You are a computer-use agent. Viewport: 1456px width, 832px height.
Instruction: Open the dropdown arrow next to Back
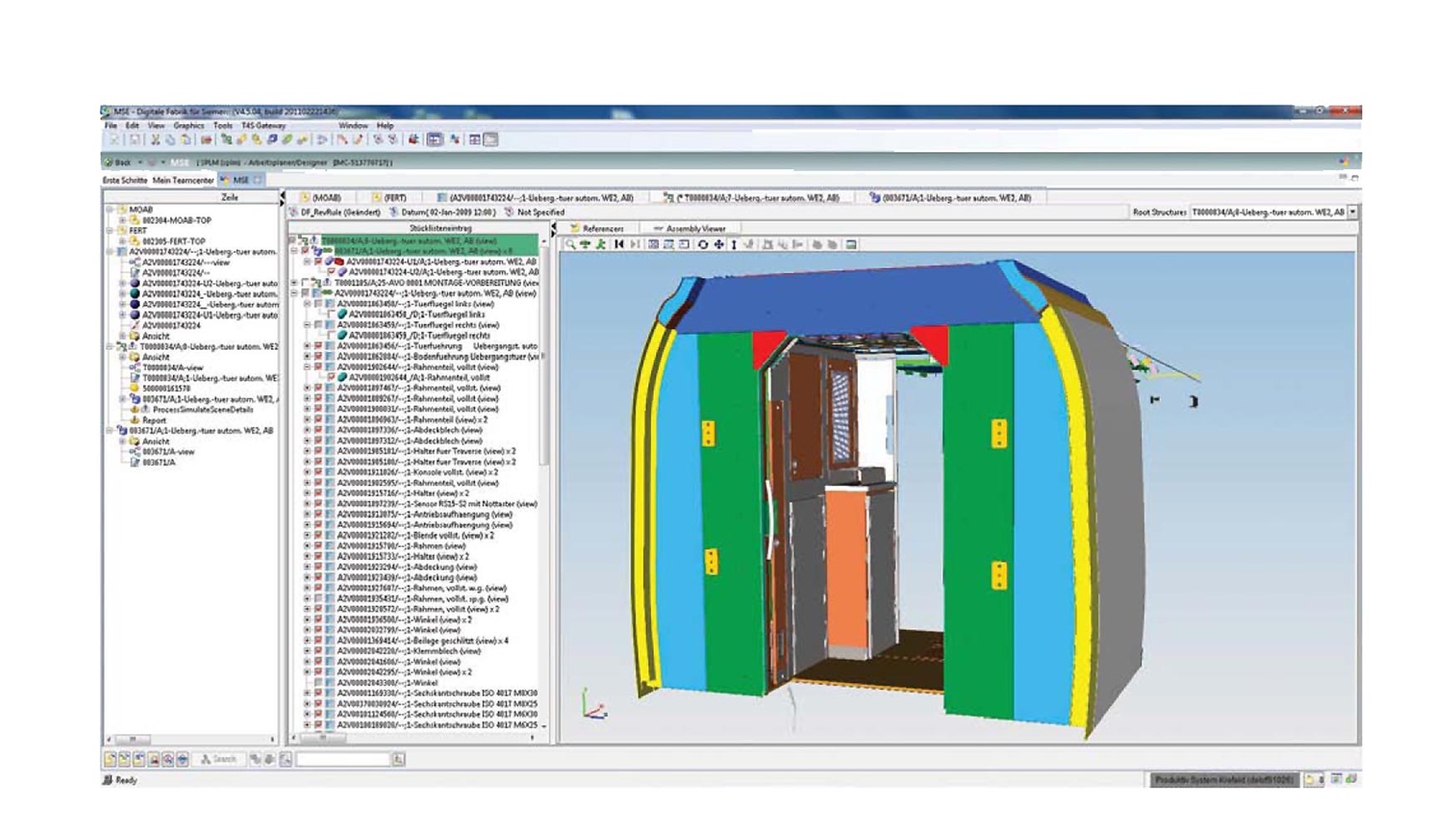coord(140,162)
